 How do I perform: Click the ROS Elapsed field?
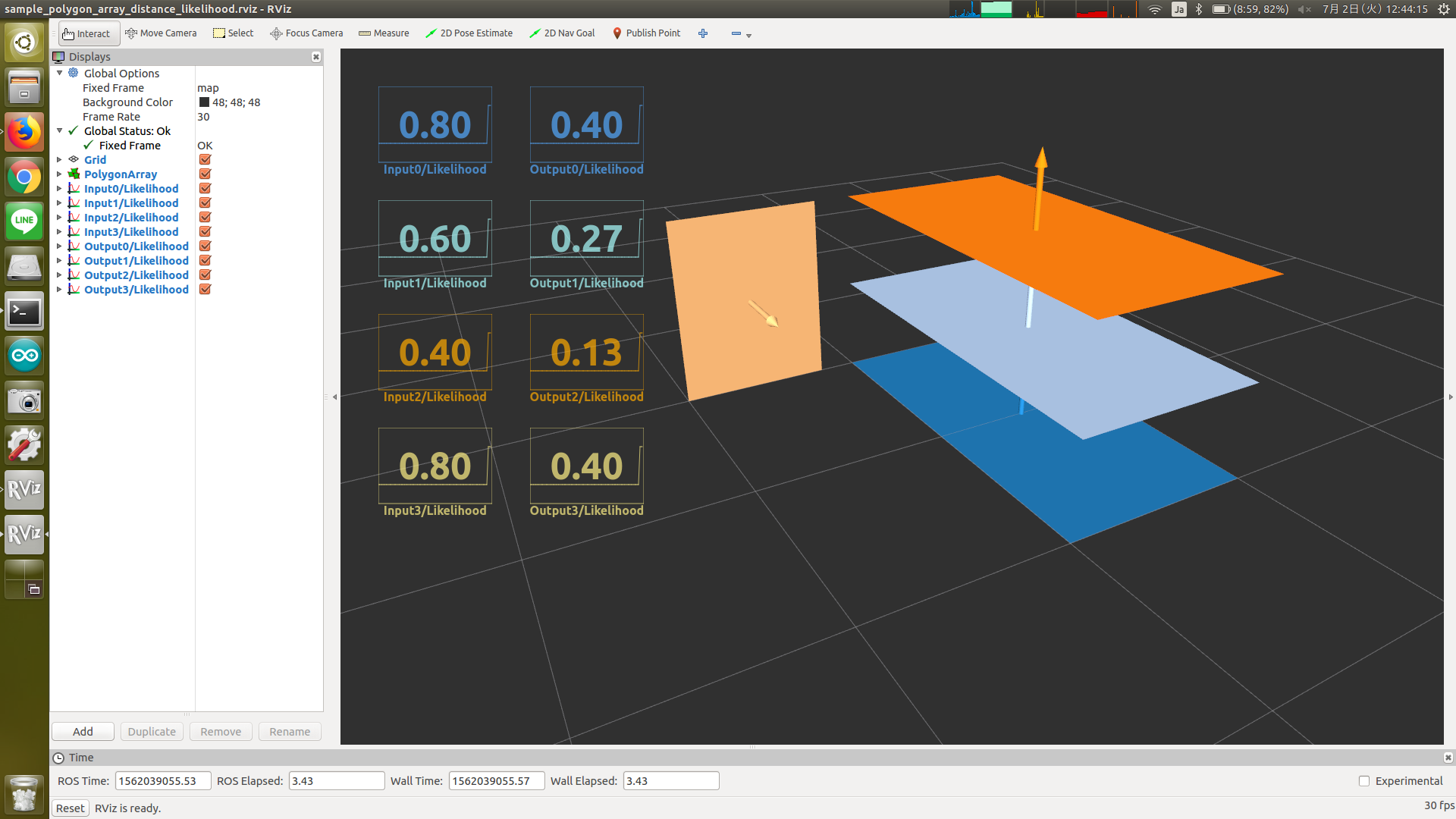(x=337, y=781)
